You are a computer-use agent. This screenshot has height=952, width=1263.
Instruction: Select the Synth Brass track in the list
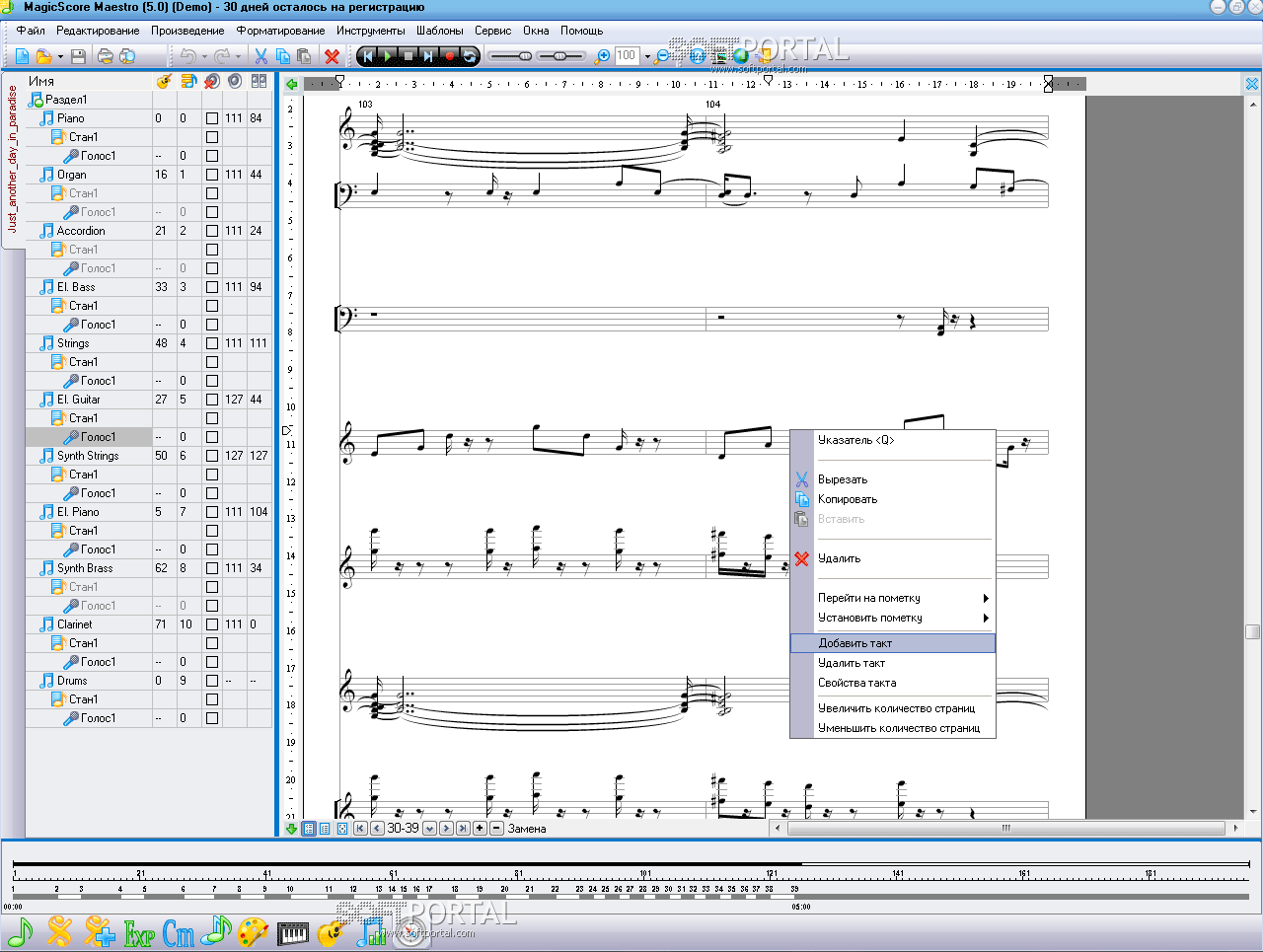(x=85, y=568)
